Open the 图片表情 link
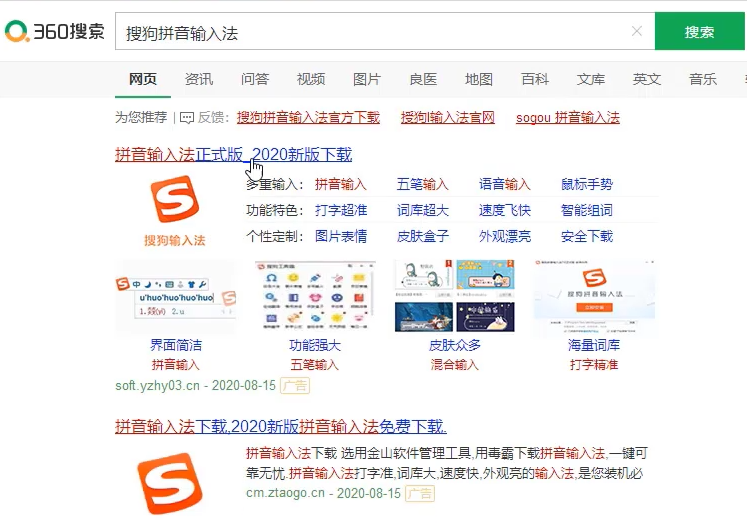The image size is (747, 528). point(341,236)
